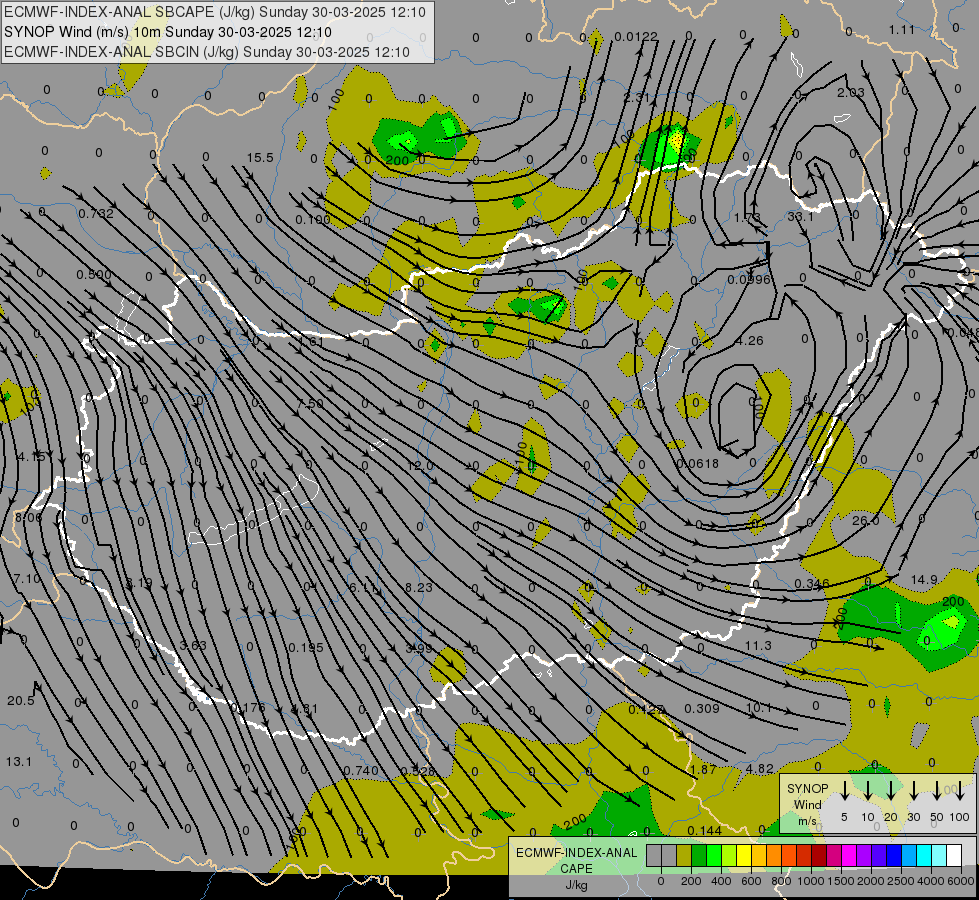979x900 pixels.
Task: Click the 7.10 value on the map
Action: coord(27,578)
